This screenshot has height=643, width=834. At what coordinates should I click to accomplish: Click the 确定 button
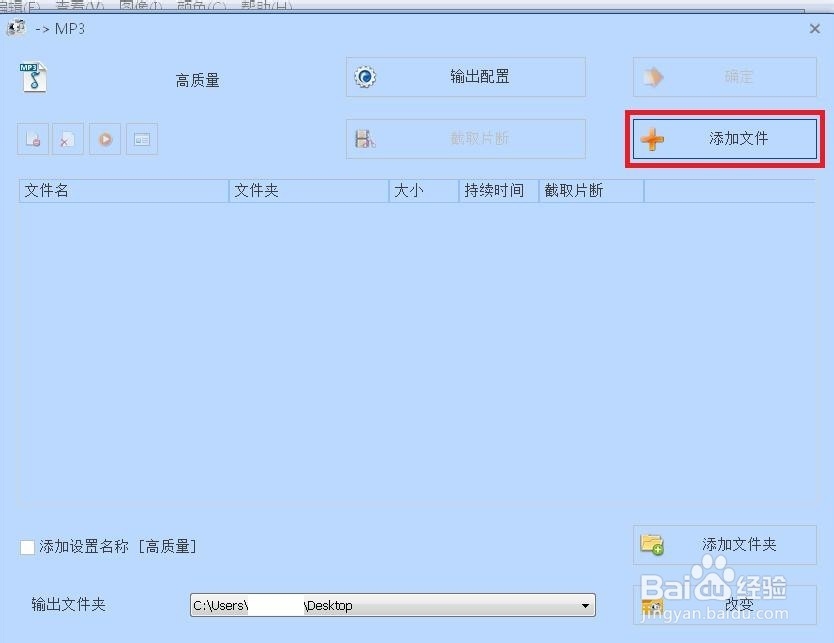tap(724, 76)
